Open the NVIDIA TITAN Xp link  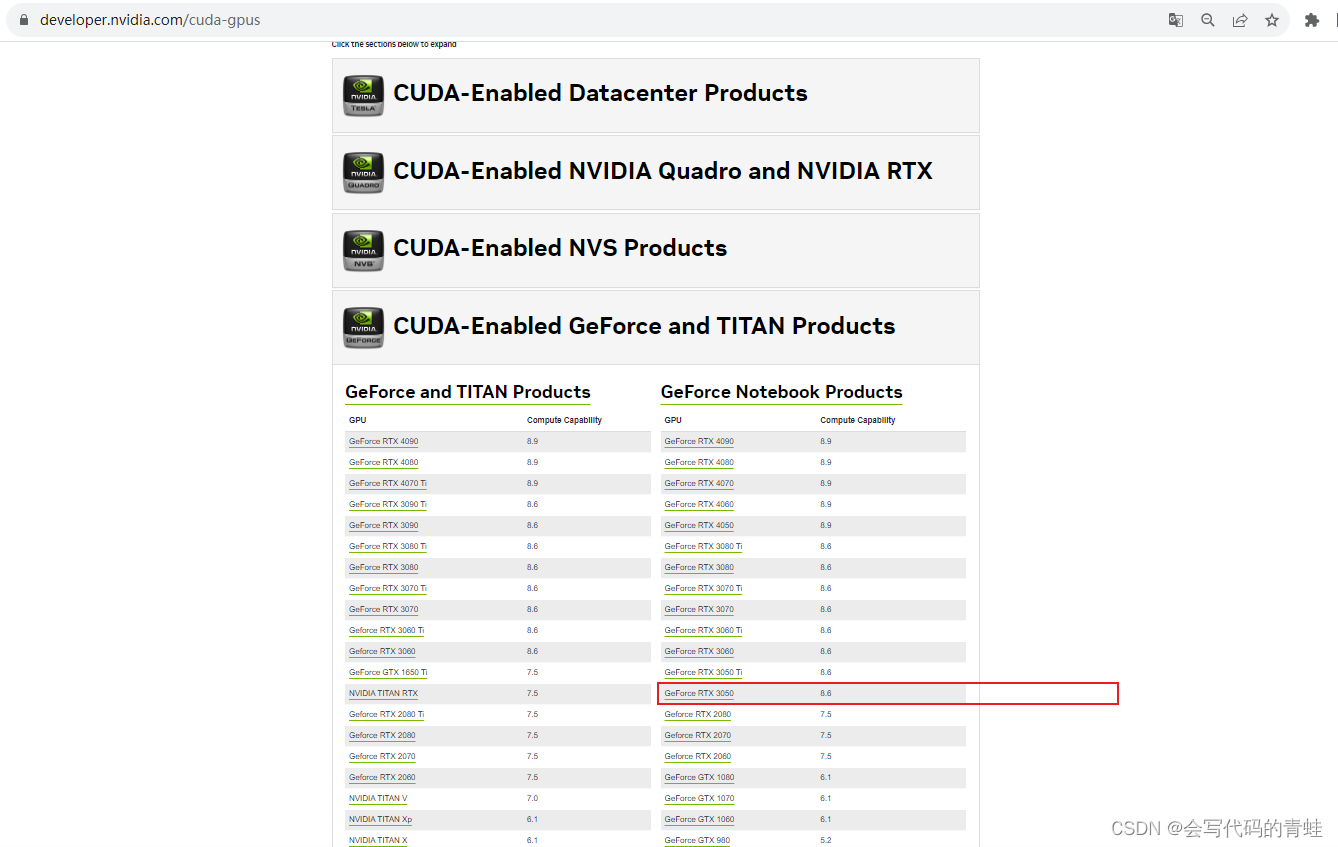pos(380,819)
